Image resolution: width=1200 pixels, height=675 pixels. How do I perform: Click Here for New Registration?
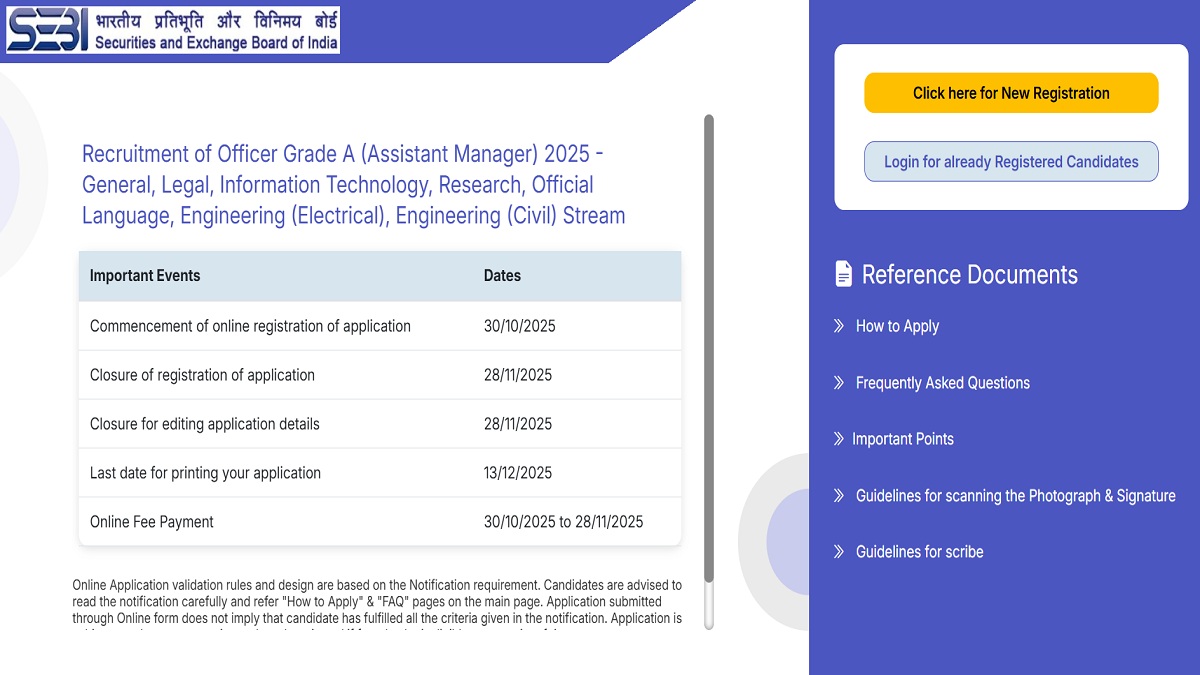(x=1011, y=92)
